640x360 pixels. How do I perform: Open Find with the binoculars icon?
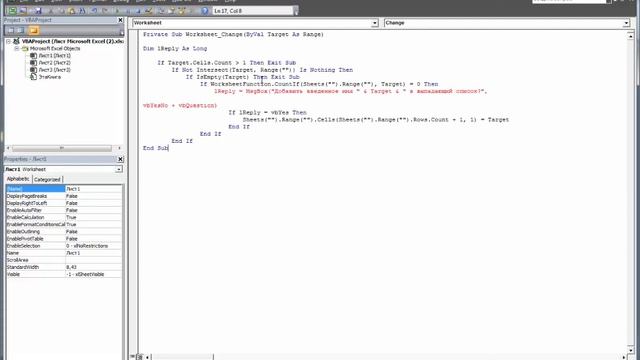[82, 11]
